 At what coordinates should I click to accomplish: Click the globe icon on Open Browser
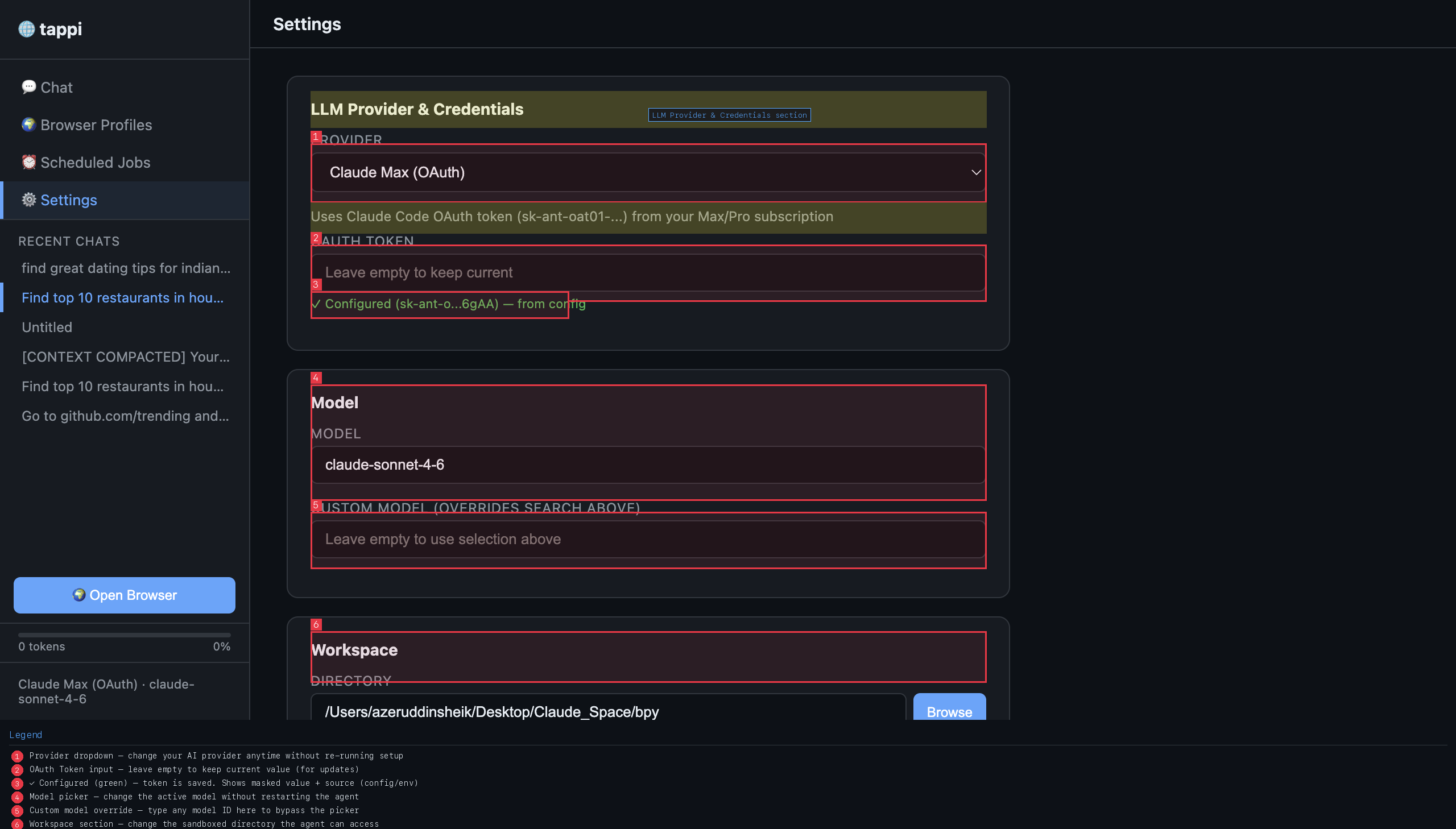[78, 595]
